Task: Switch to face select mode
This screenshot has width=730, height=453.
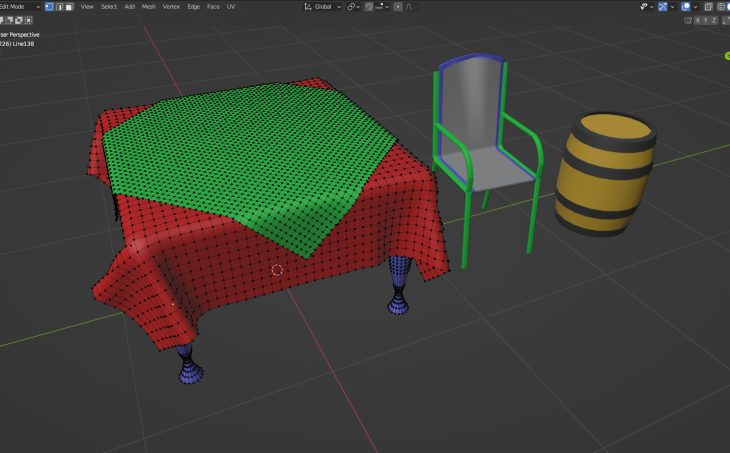Action: click(68, 6)
